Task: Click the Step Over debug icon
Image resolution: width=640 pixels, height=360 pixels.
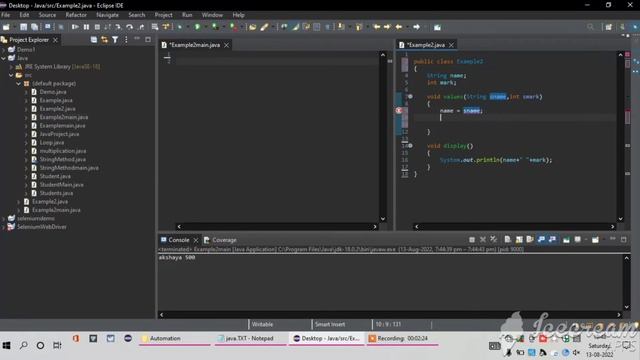Action: pos(129,27)
